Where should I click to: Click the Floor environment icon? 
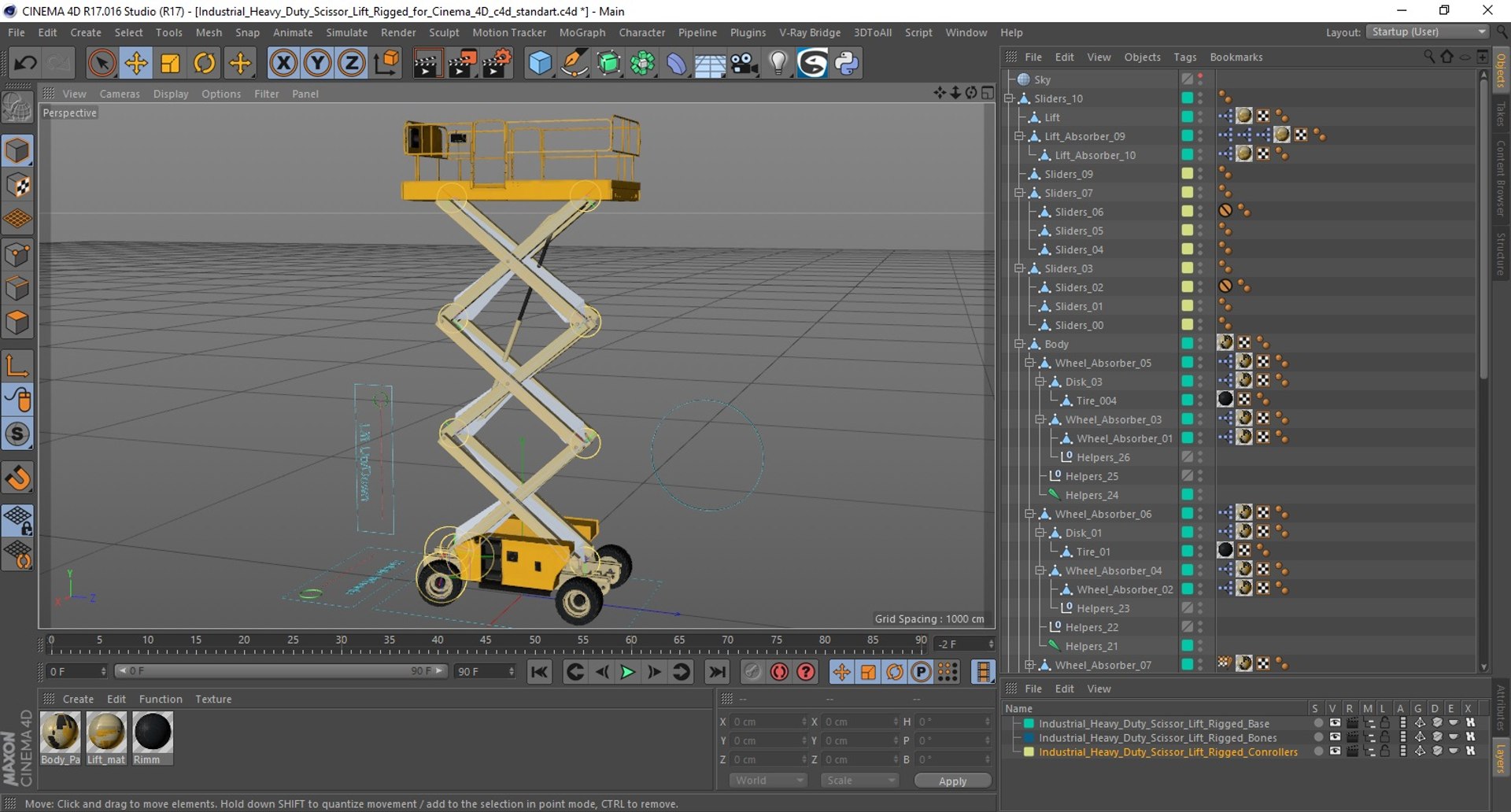click(x=710, y=63)
